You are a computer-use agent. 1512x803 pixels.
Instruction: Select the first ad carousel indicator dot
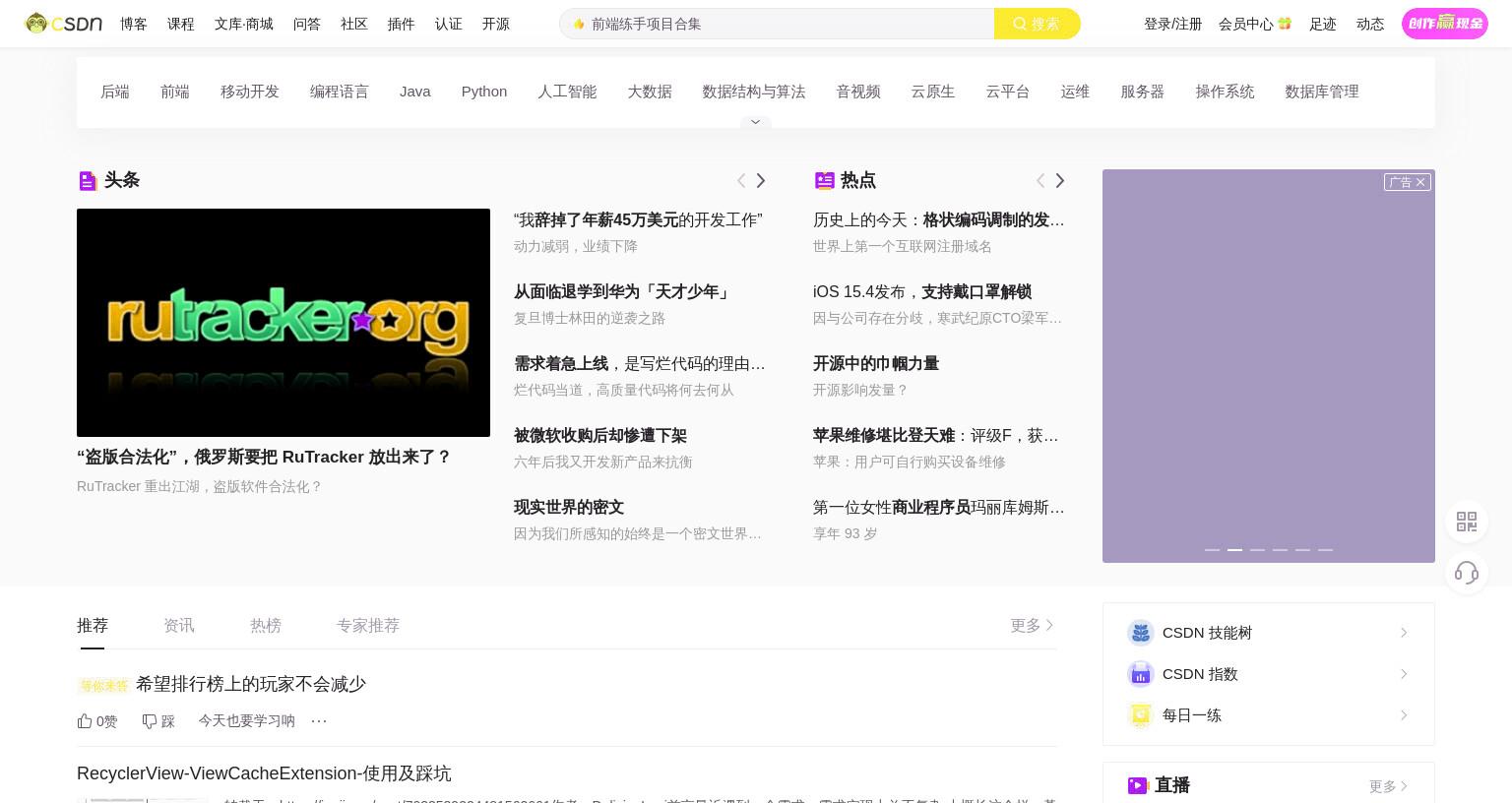point(1212,550)
